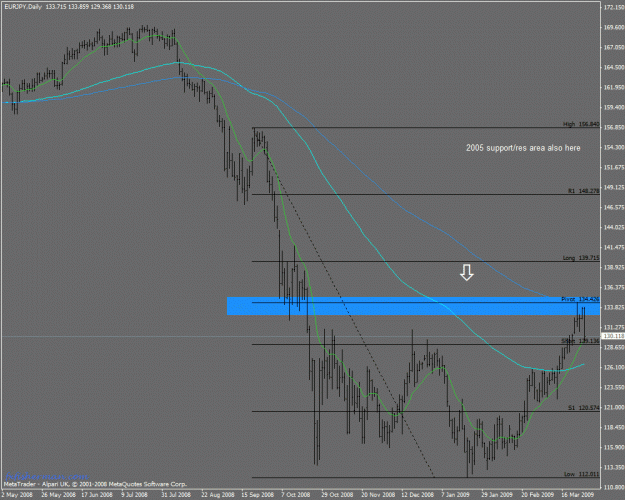Click the '2 May 2008' date label

[x=17, y=495]
